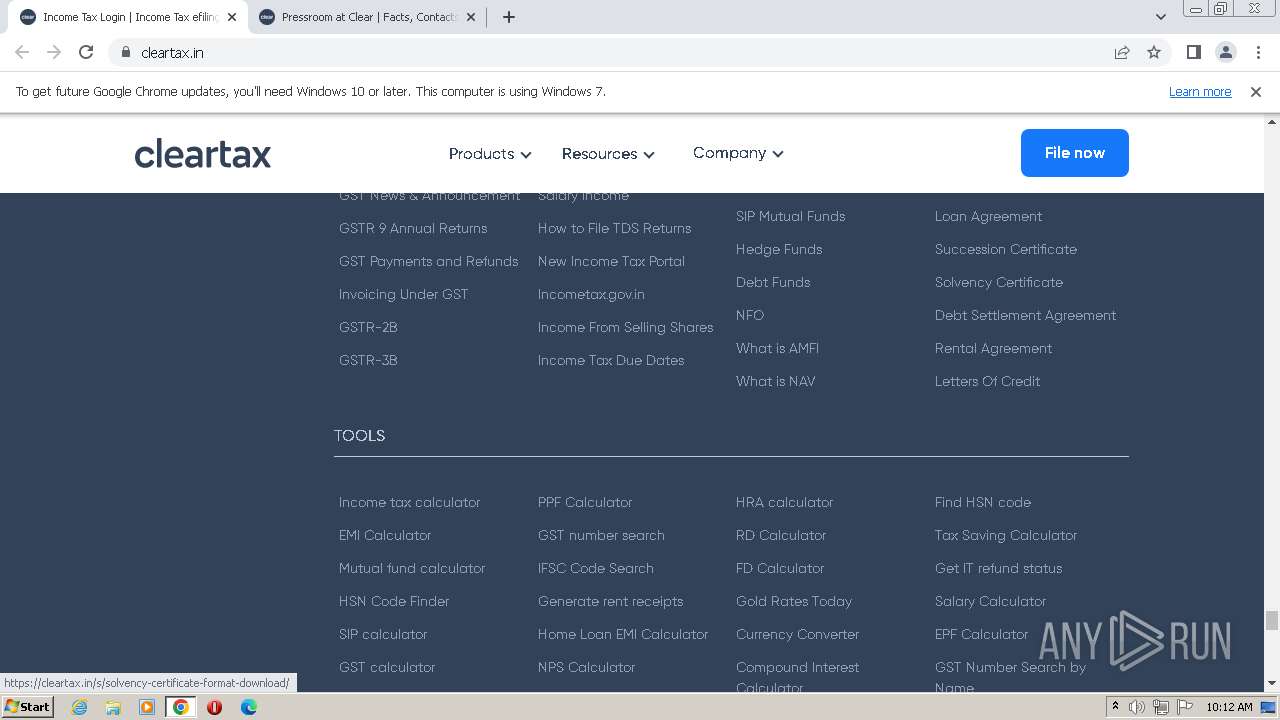The image size is (1280, 720).
Task: Open Chrome's three-dot menu
Action: [1258, 52]
